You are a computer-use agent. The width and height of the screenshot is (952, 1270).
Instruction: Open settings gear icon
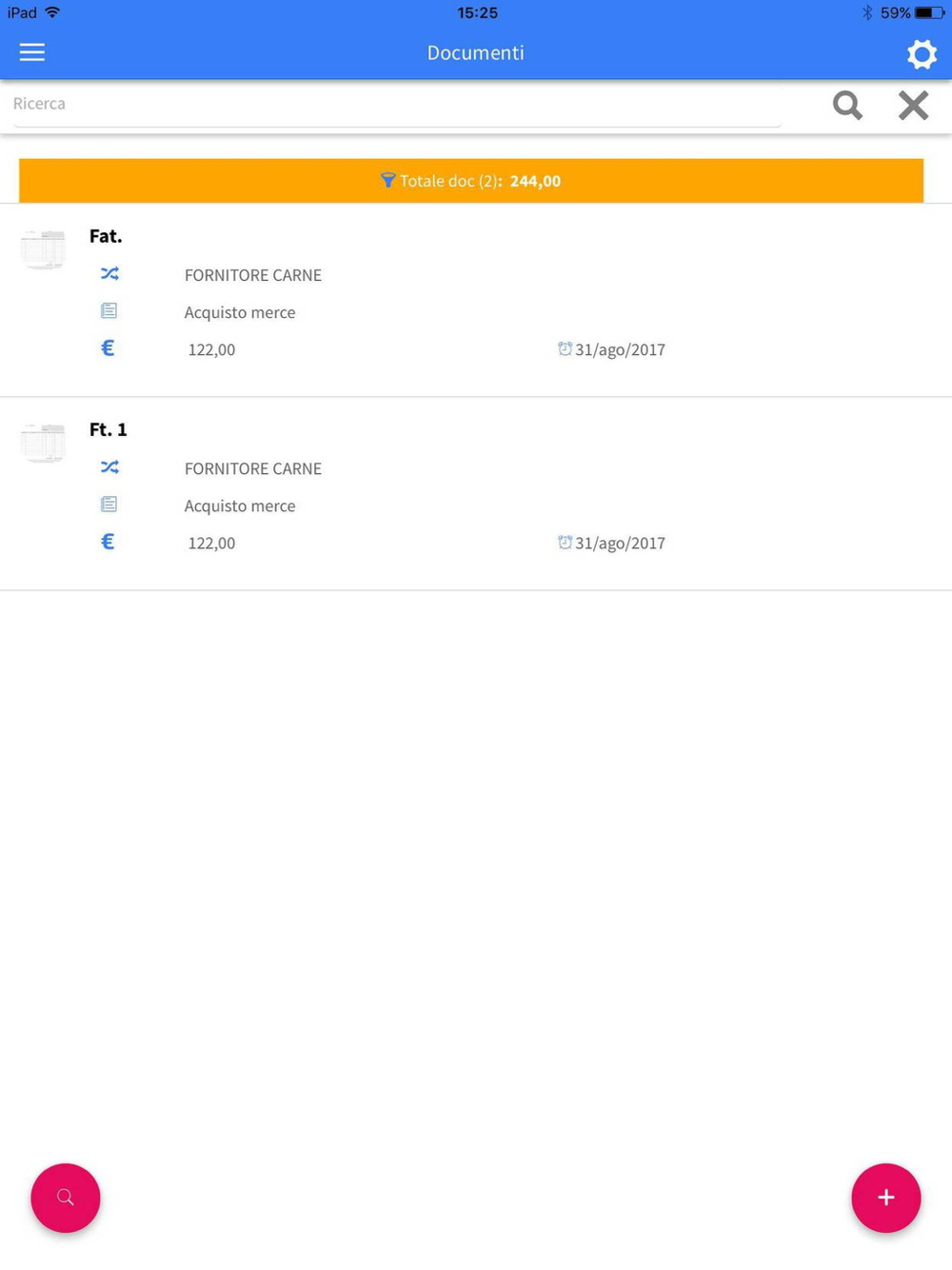point(921,54)
